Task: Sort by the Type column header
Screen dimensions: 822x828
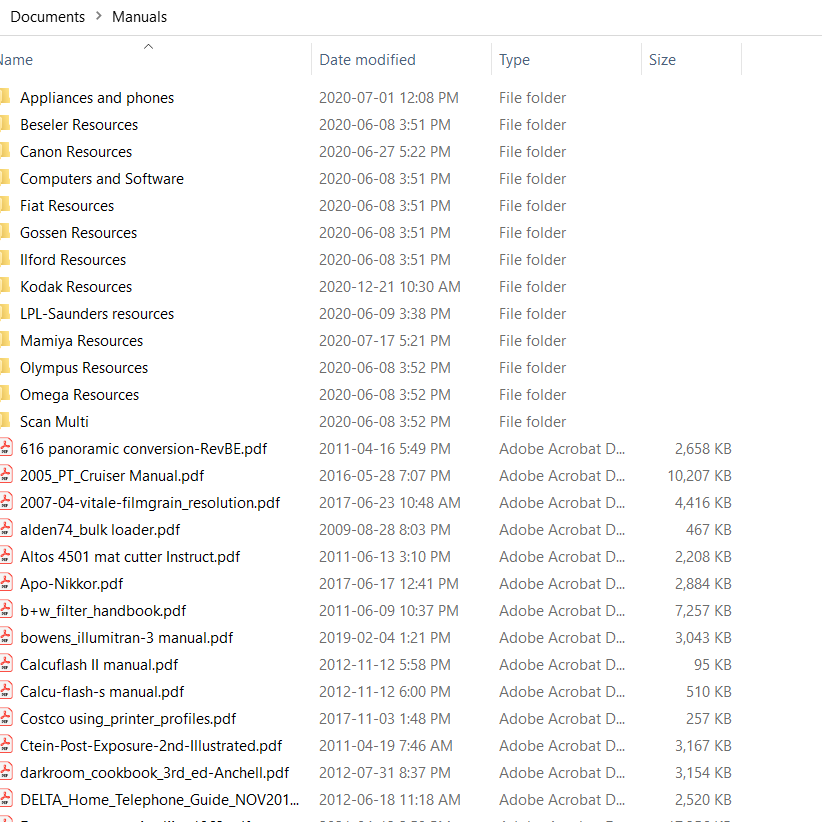Action: (514, 60)
